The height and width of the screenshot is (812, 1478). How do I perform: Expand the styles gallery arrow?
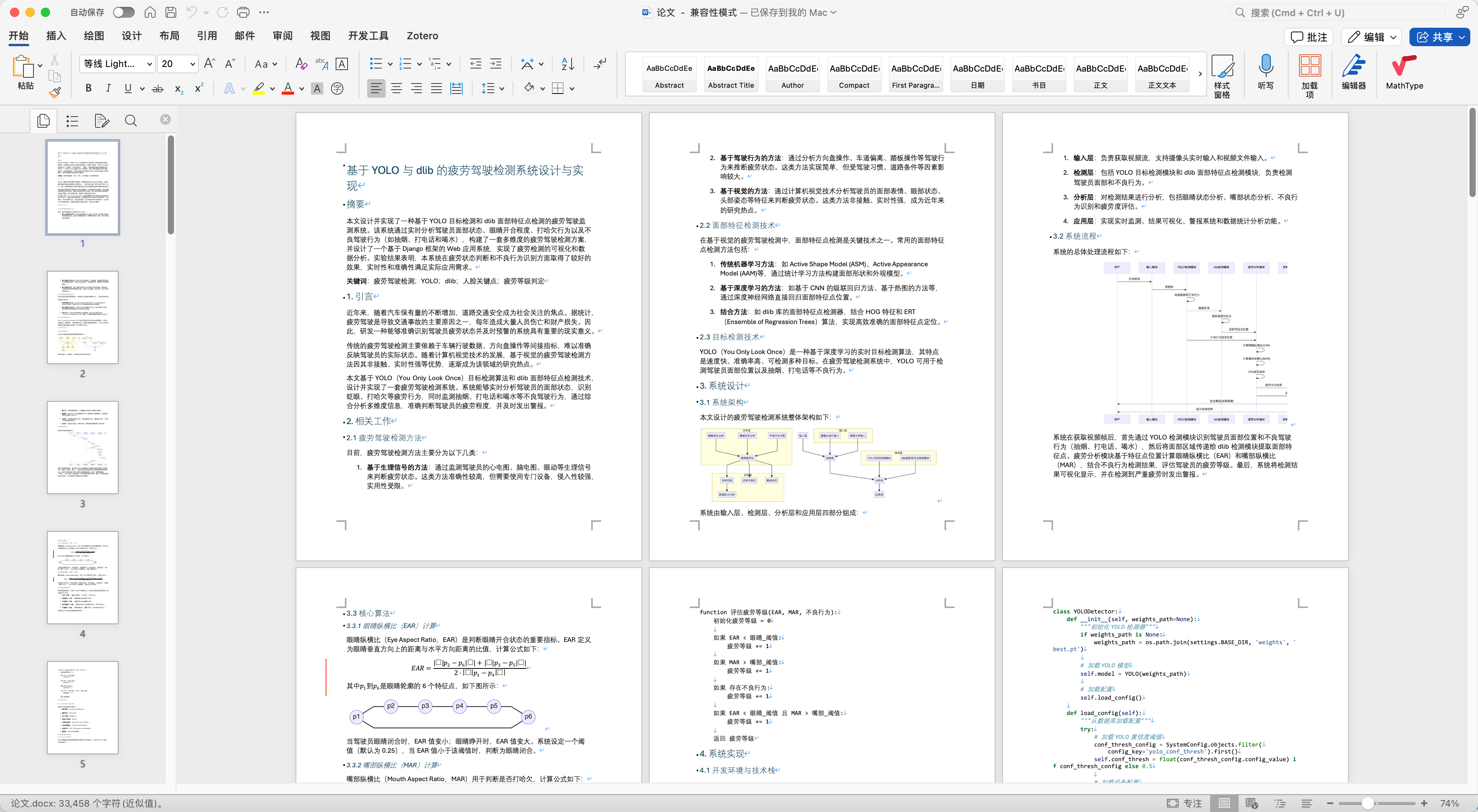click(x=1200, y=74)
